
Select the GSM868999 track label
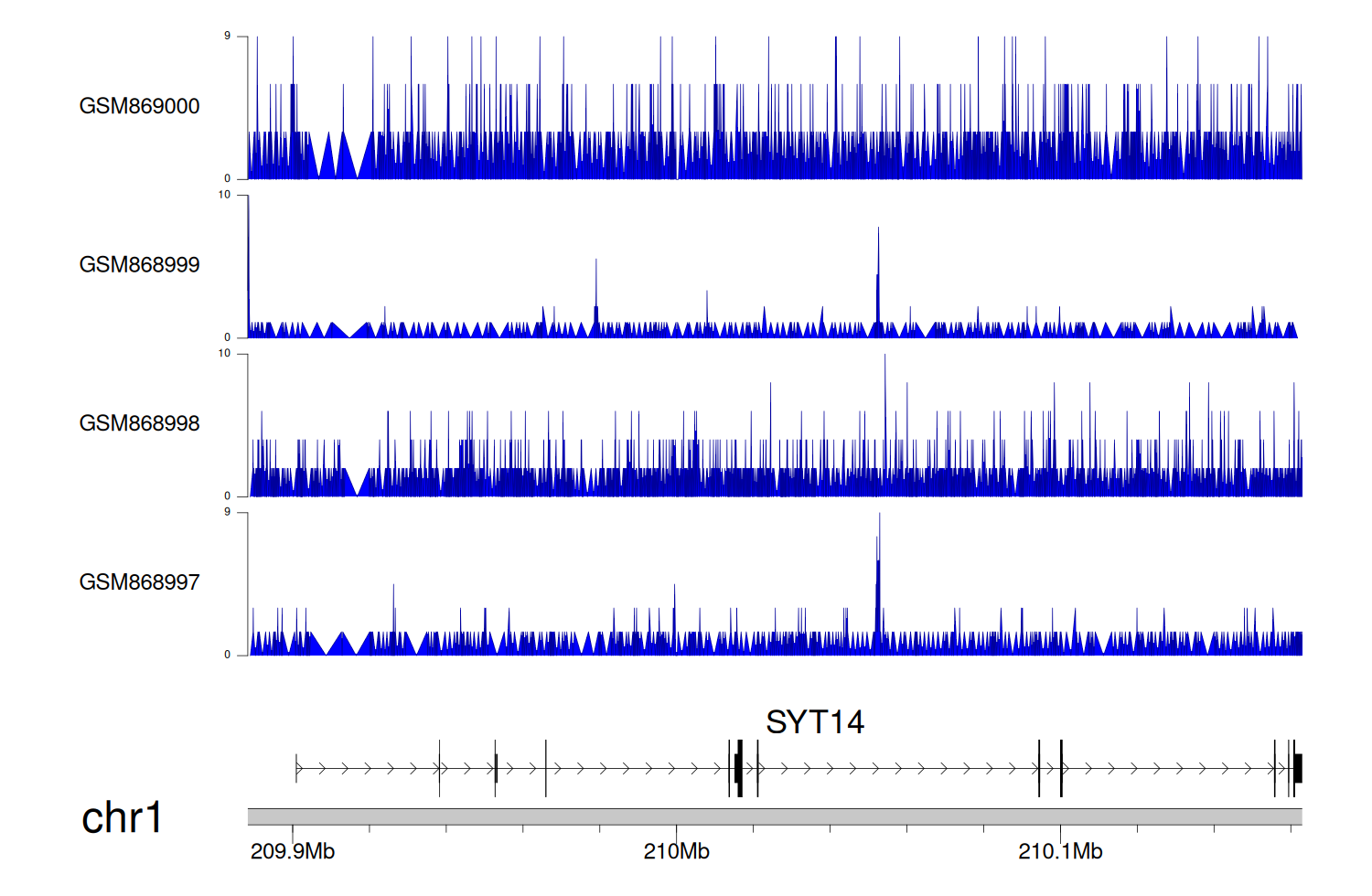pos(139,265)
